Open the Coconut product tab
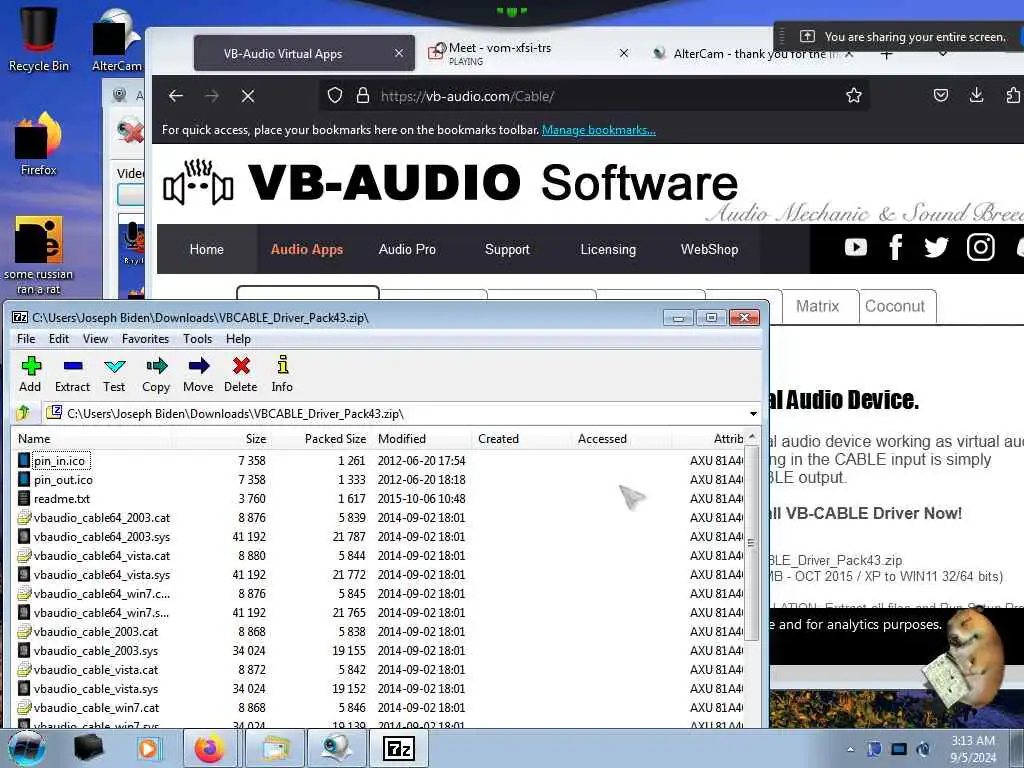Viewport: 1024px width, 768px height. point(895,306)
